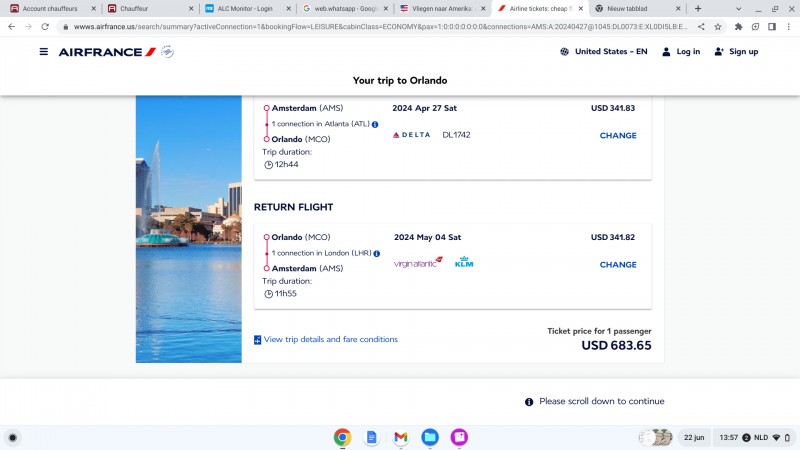
Task: Open Chrome from the shelf
Action: pos(342,437)
